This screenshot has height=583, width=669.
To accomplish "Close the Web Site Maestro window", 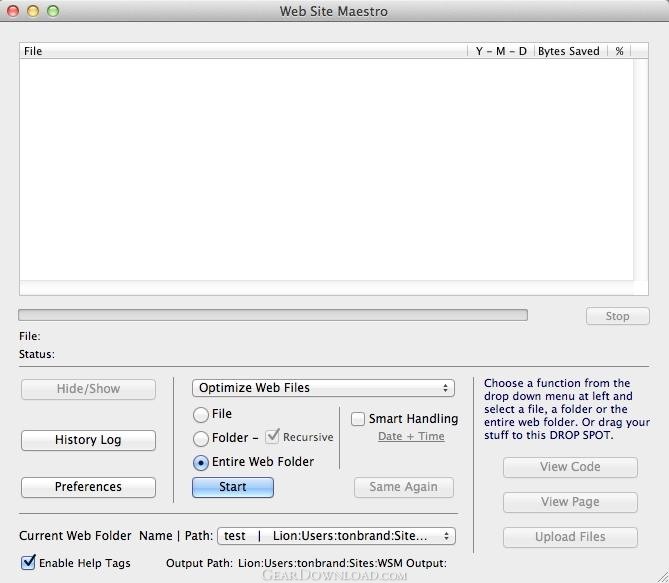I will [13, 11].
